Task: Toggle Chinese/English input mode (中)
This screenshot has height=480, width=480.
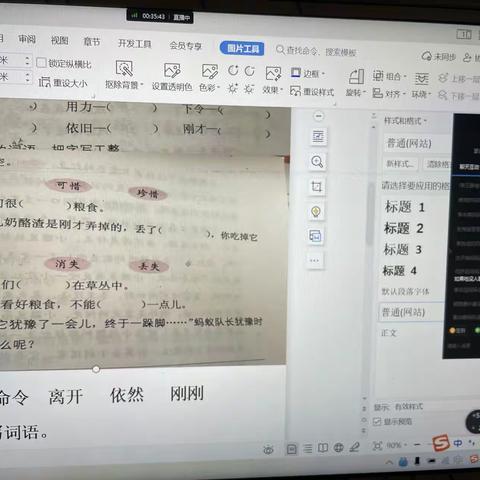Action: point(458,443)
